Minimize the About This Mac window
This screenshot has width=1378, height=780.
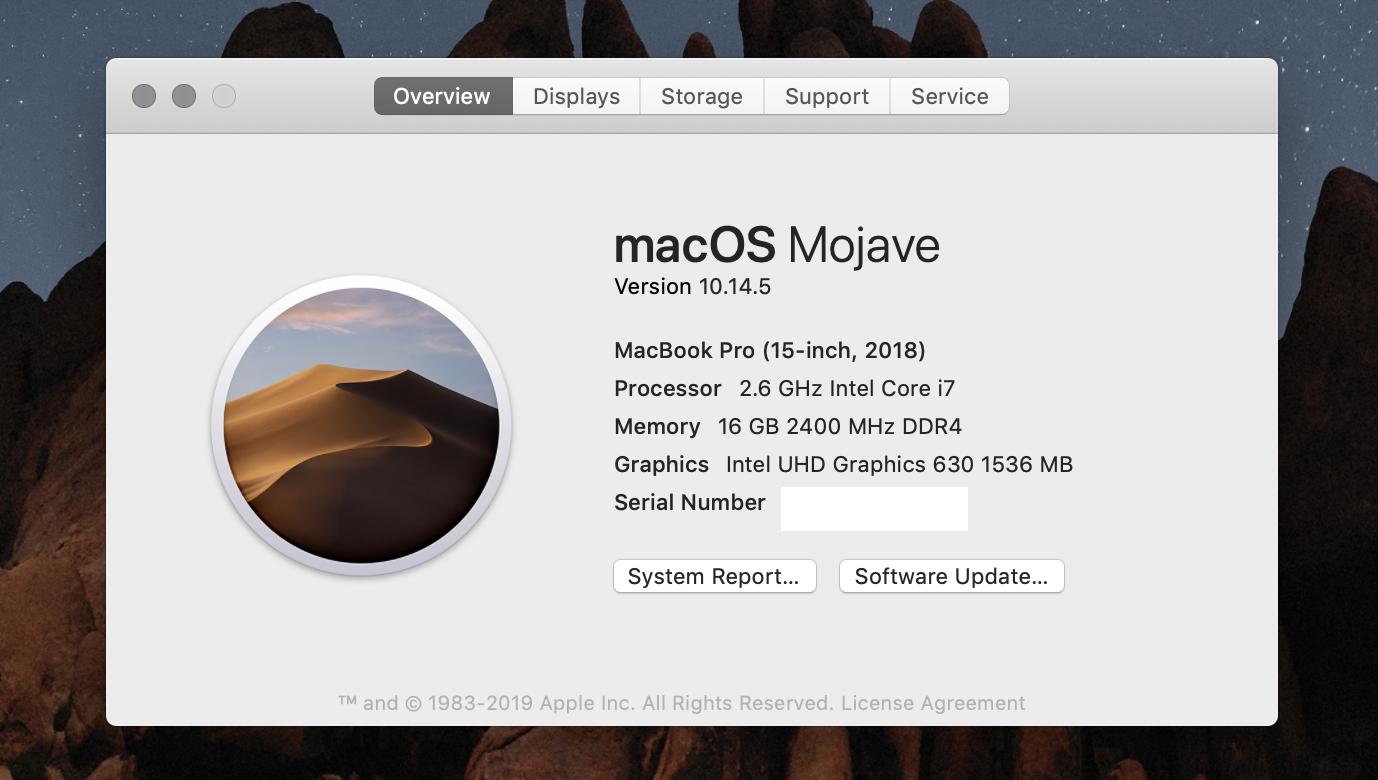pyautogui.click(x=184, y=96)
